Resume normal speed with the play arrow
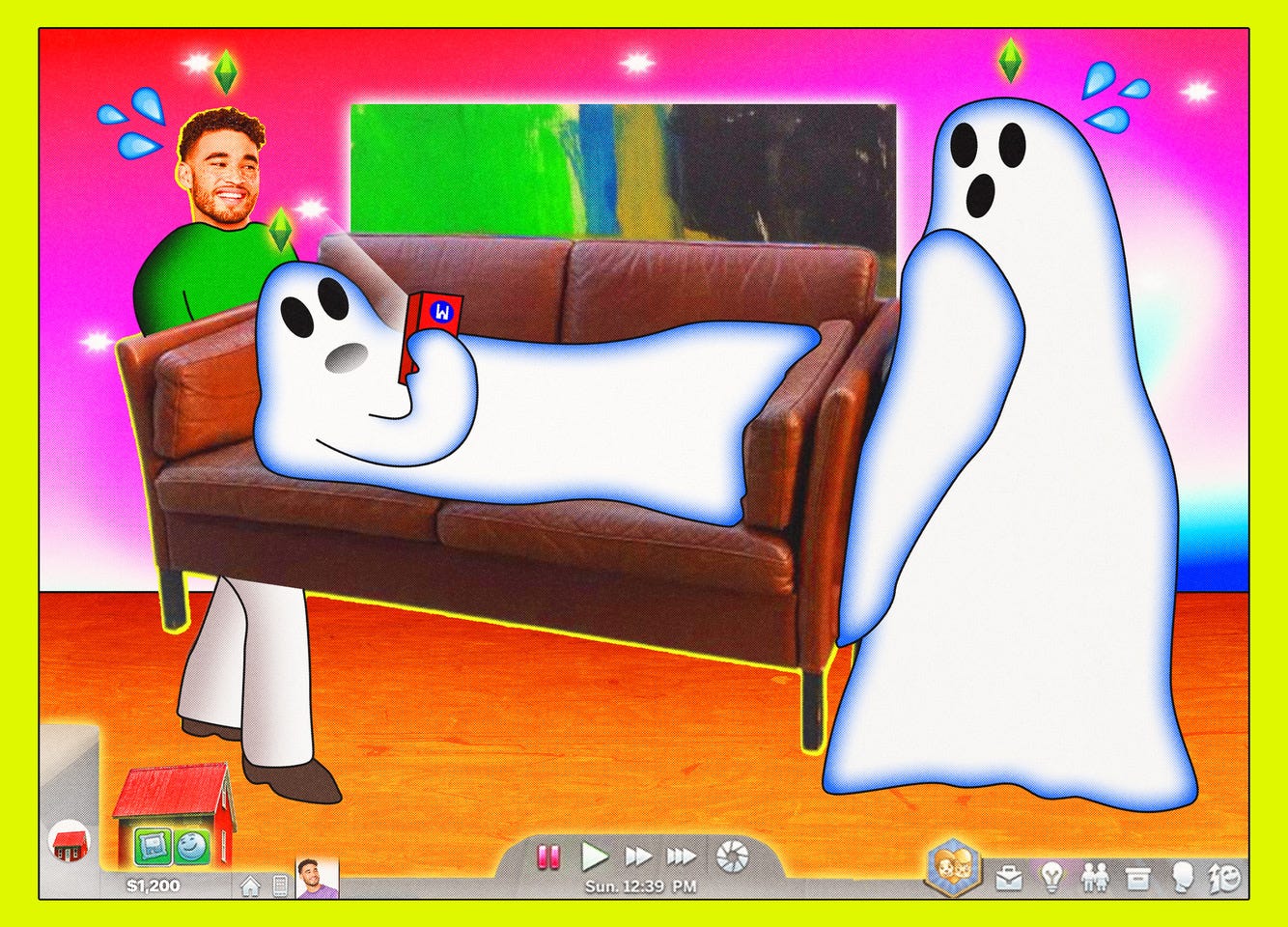Viewport: 1288px width, 927px height. coord(594,856)
